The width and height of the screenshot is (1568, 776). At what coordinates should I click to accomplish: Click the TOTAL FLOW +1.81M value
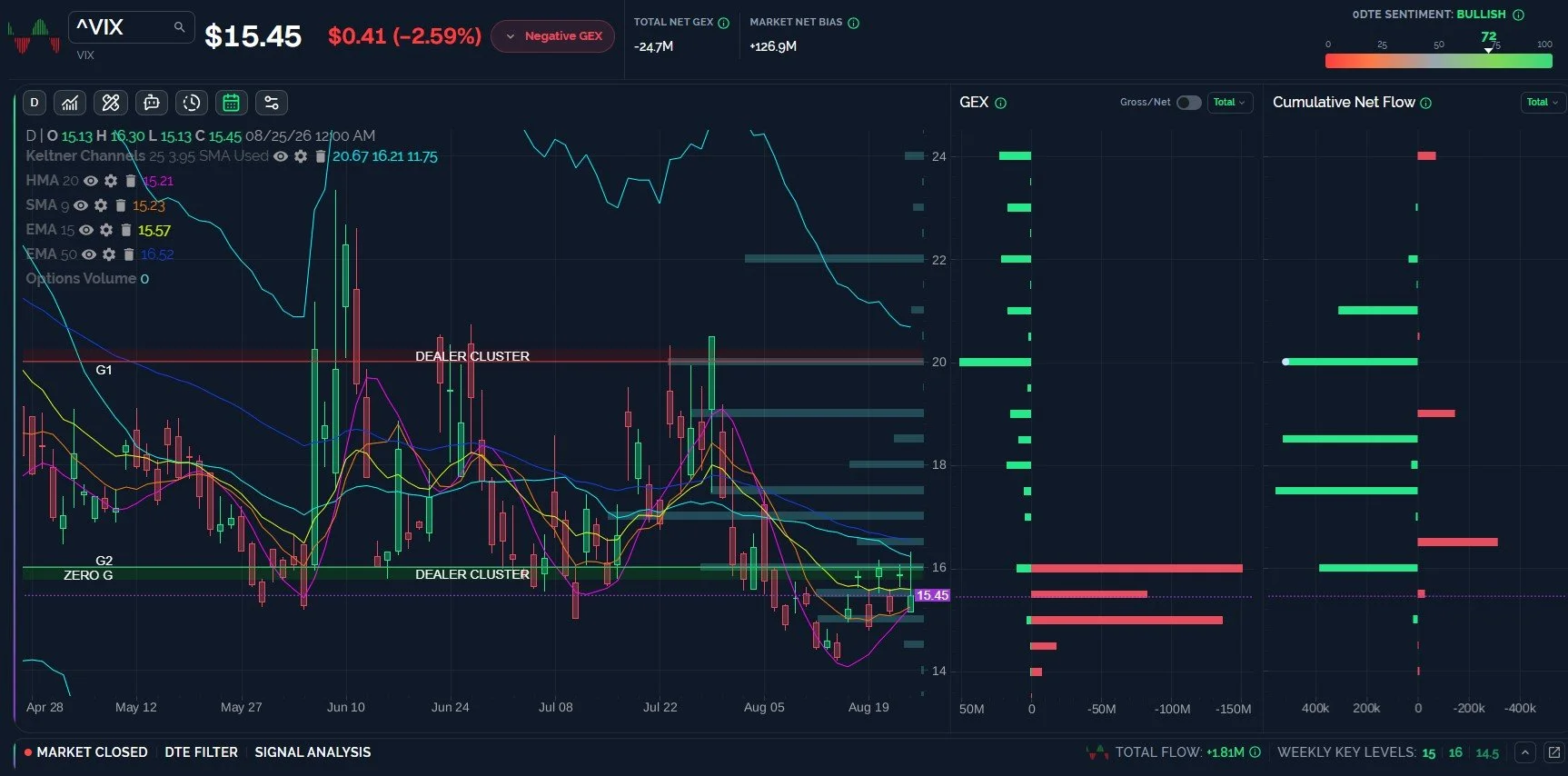coord(1226,752)
